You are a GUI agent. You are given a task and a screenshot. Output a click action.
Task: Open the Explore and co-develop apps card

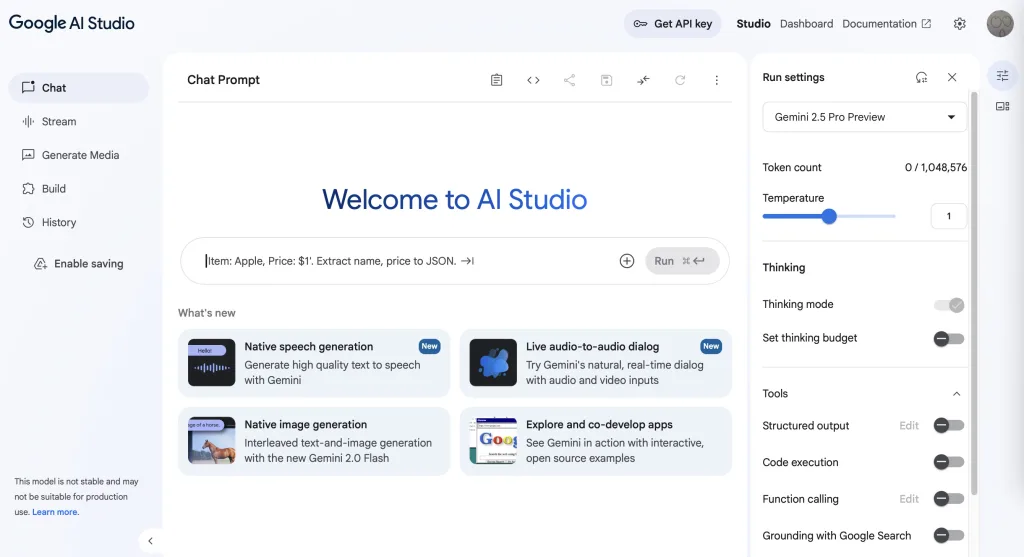[x=596, y=441]
